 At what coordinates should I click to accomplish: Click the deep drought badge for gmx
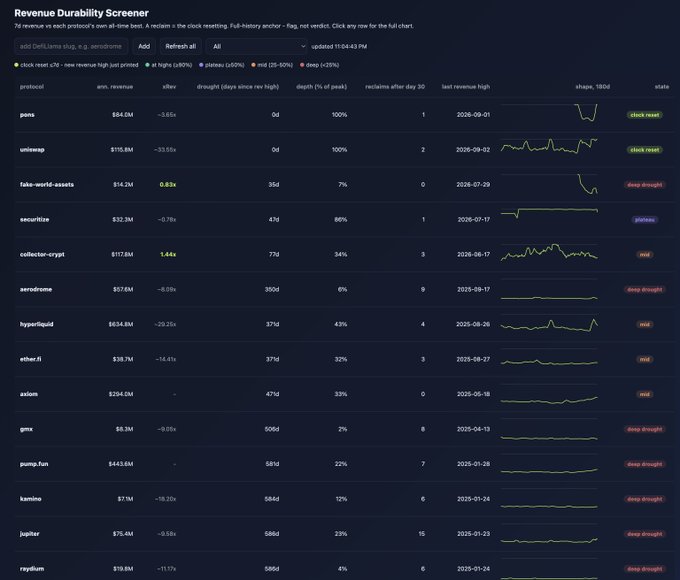pos(644,429)
